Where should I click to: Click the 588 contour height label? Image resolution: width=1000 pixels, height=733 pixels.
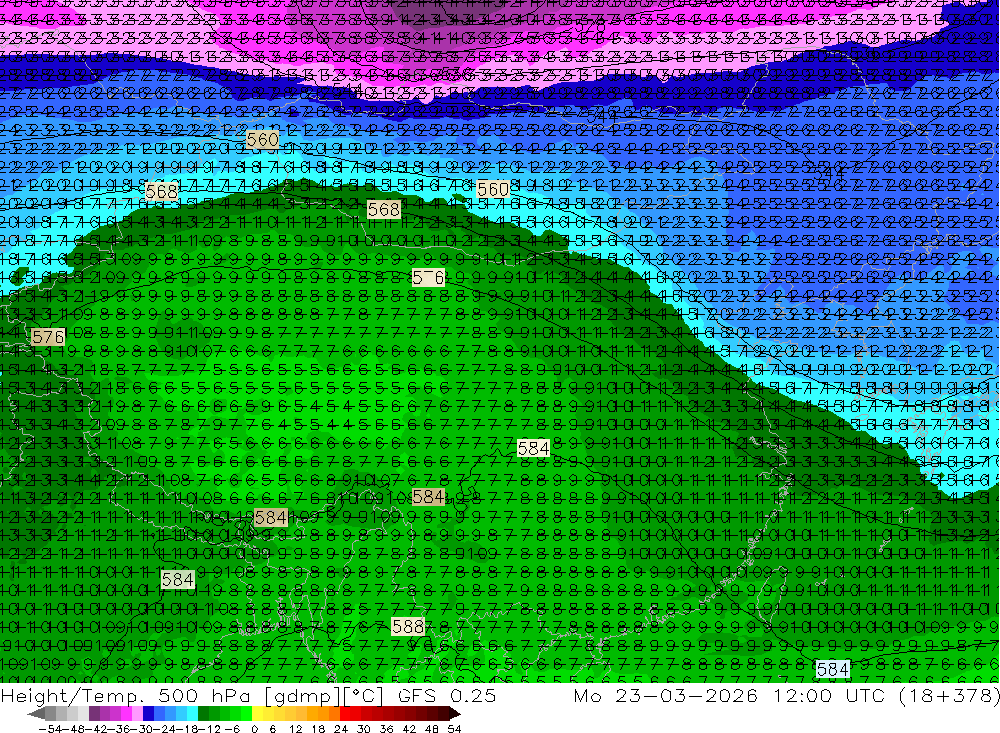point(408,626)
